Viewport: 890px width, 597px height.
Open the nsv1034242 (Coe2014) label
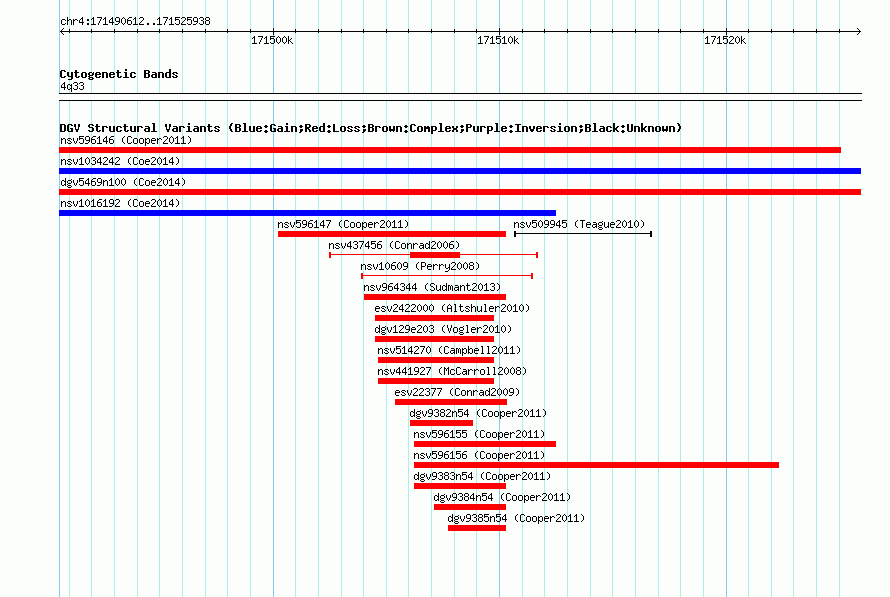point(120,161)
